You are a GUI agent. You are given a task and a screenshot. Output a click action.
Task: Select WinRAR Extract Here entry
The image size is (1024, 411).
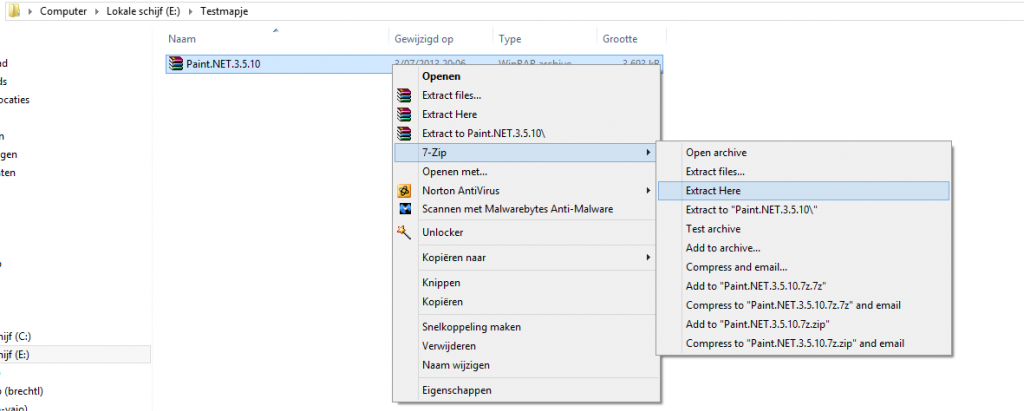coord(526,114)
